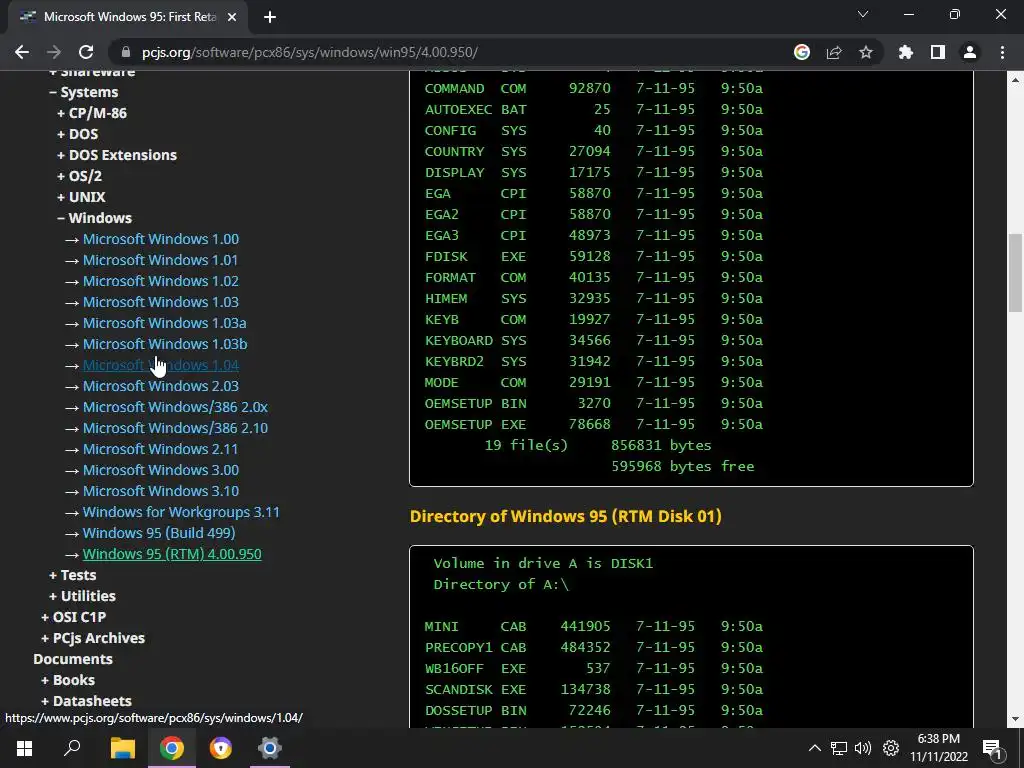Open the Chrome extensions puzzle menu

(906, 52)
